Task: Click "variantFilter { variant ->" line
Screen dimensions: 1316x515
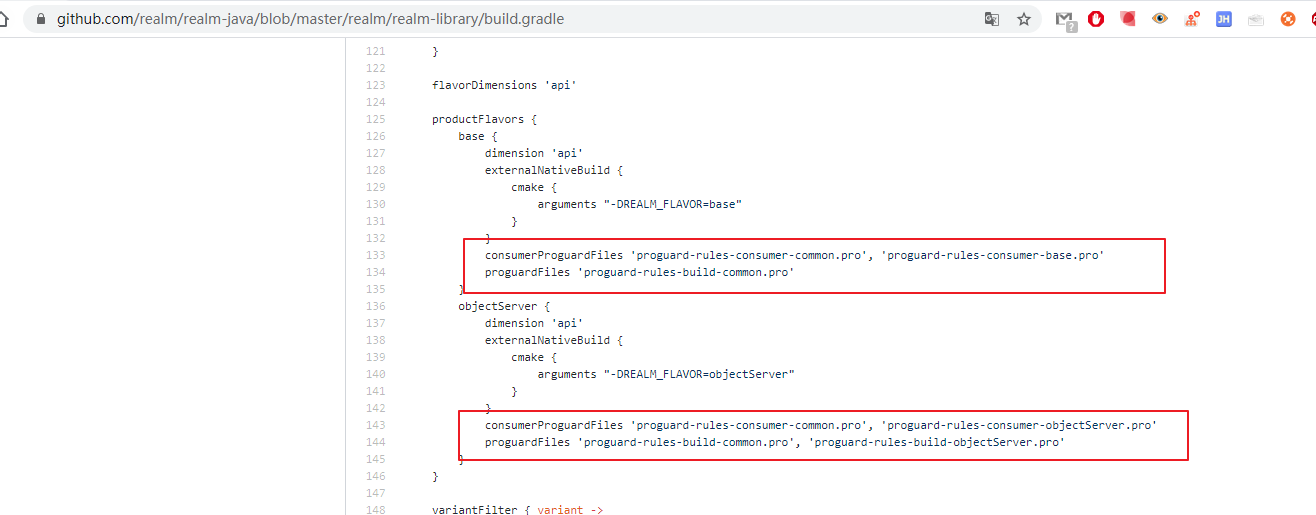Action: [x=518, y=510]
